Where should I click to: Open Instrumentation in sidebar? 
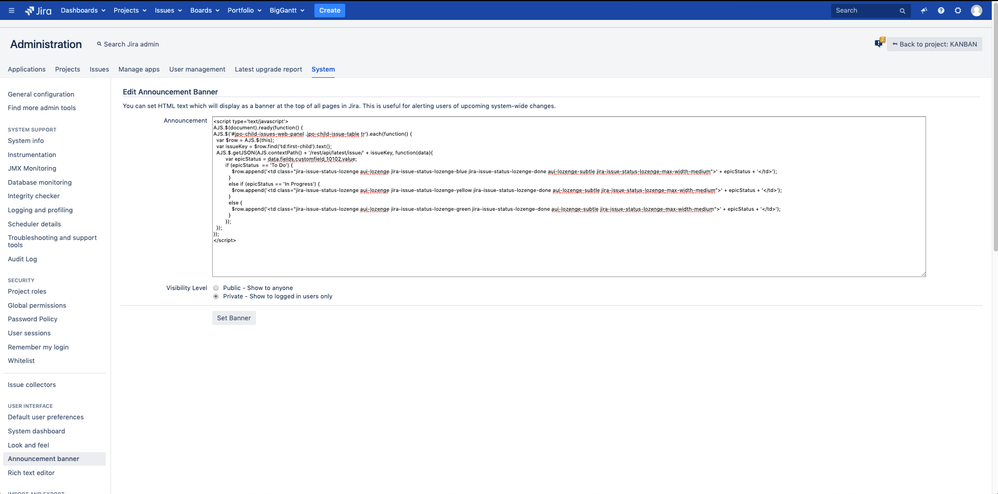click(x=32, y=155)
